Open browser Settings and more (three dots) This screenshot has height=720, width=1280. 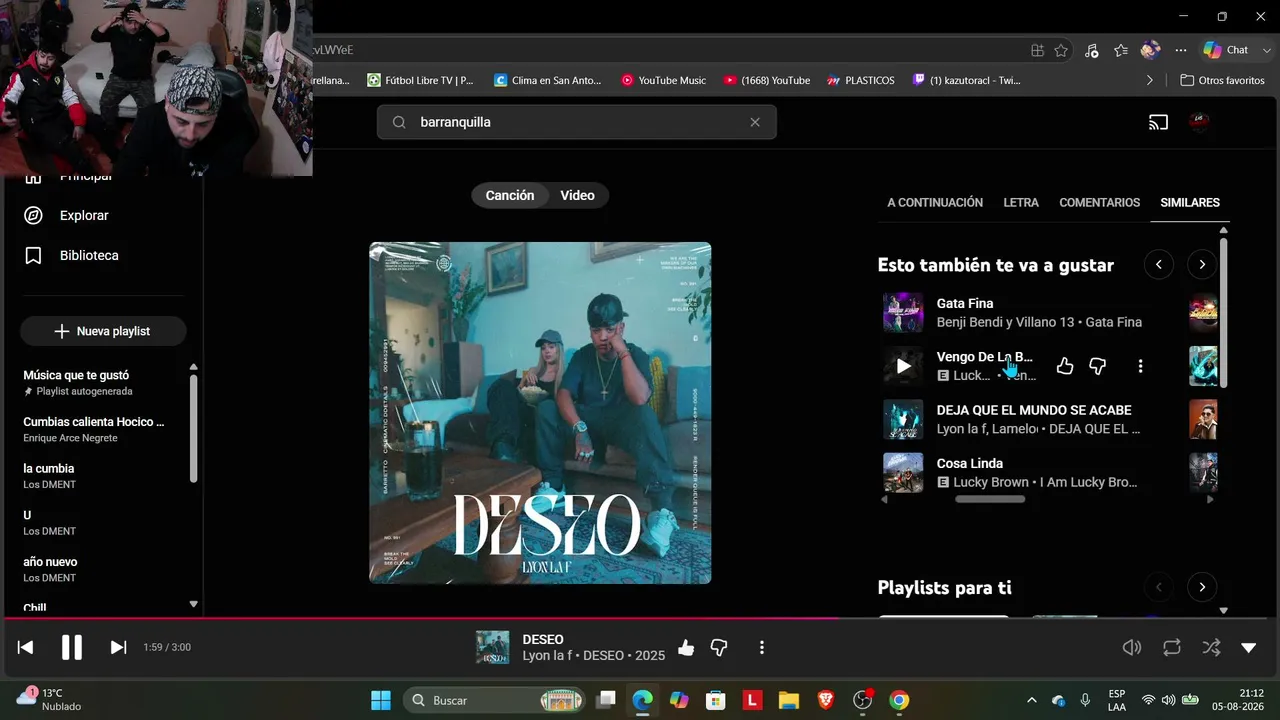point(1181,50)
